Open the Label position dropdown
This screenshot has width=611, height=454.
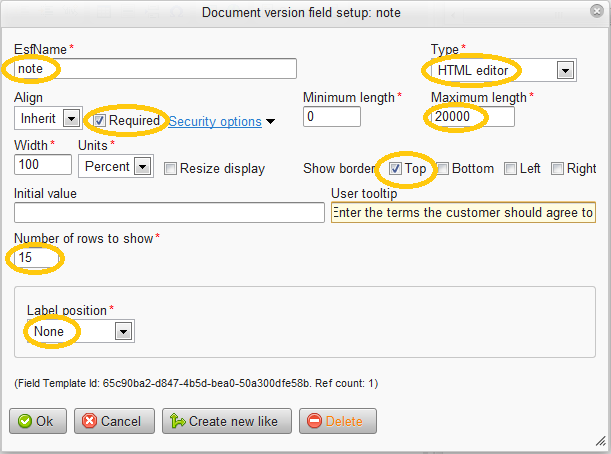click(81, 331)
